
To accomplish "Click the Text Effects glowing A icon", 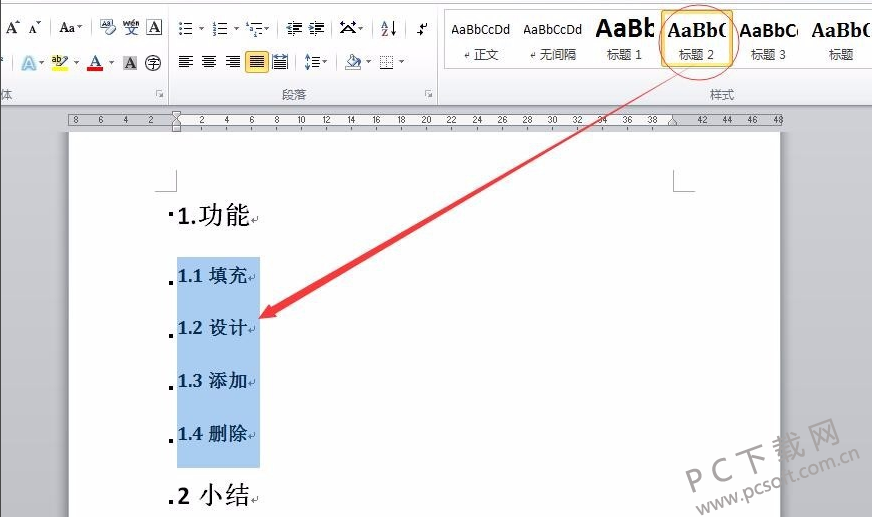I will [28, 63].
